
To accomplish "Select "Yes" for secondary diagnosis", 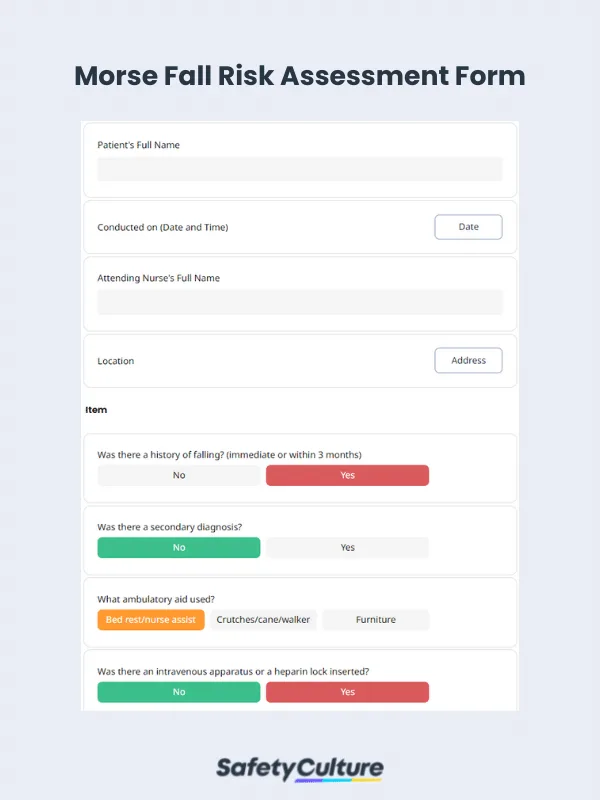I will [x=347, y=547].
